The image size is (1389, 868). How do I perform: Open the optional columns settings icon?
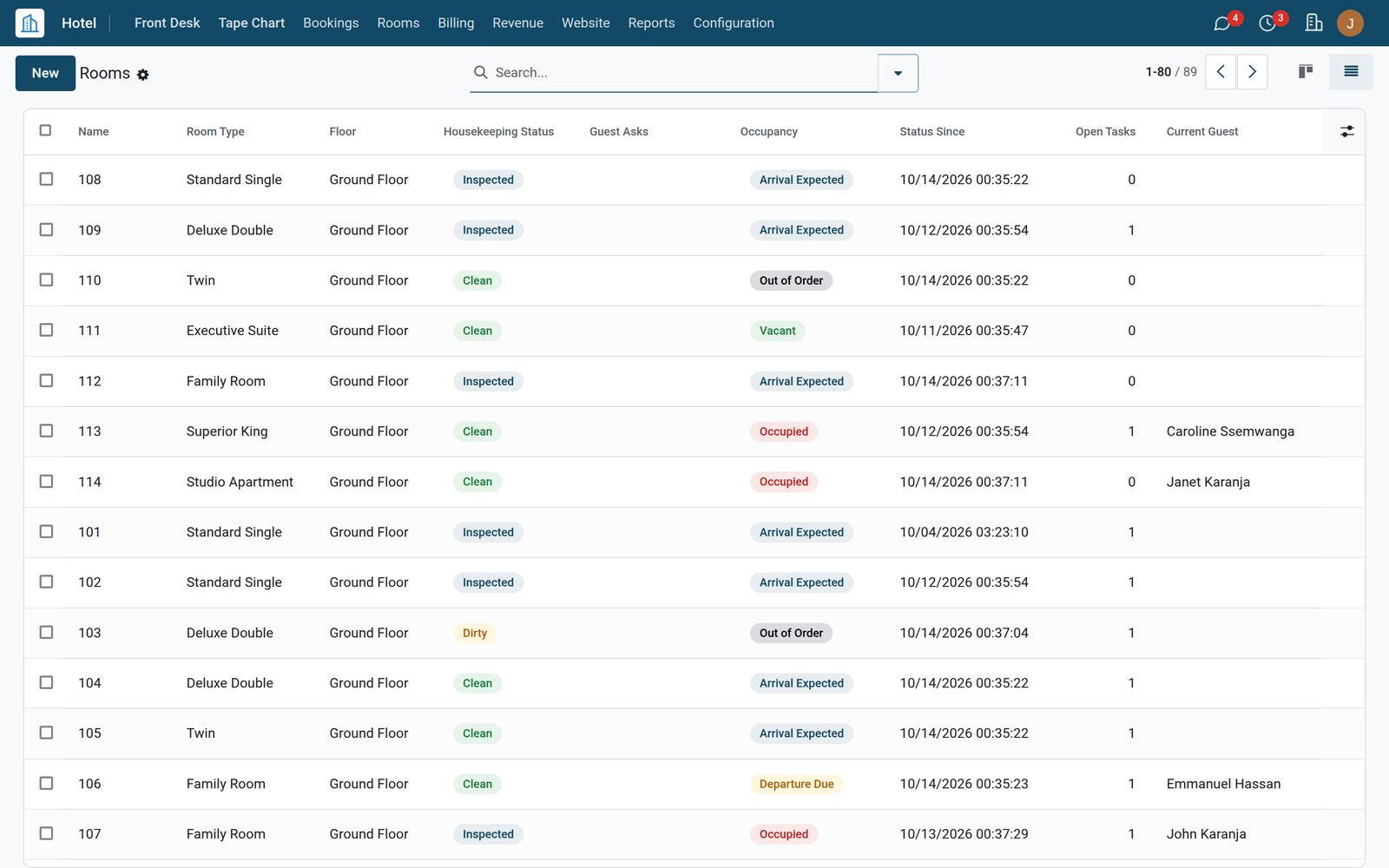tap(1346, 131)
